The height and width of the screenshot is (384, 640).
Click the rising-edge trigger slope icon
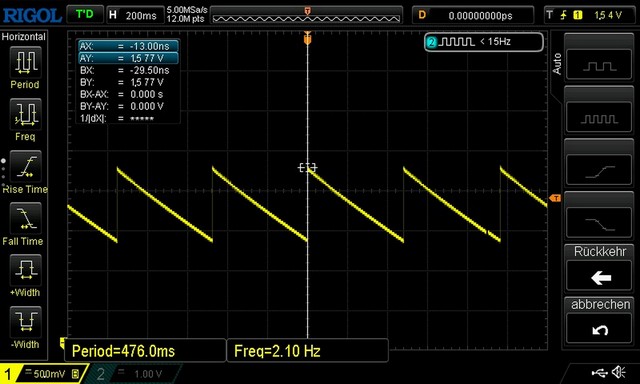tap(564, 16)
